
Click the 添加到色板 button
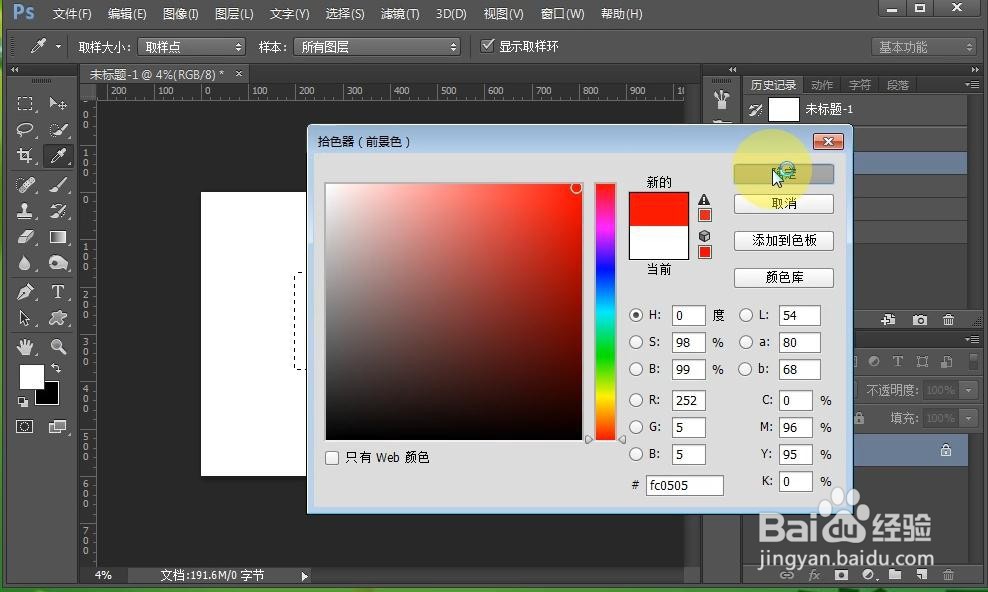(x=784, y=240)
